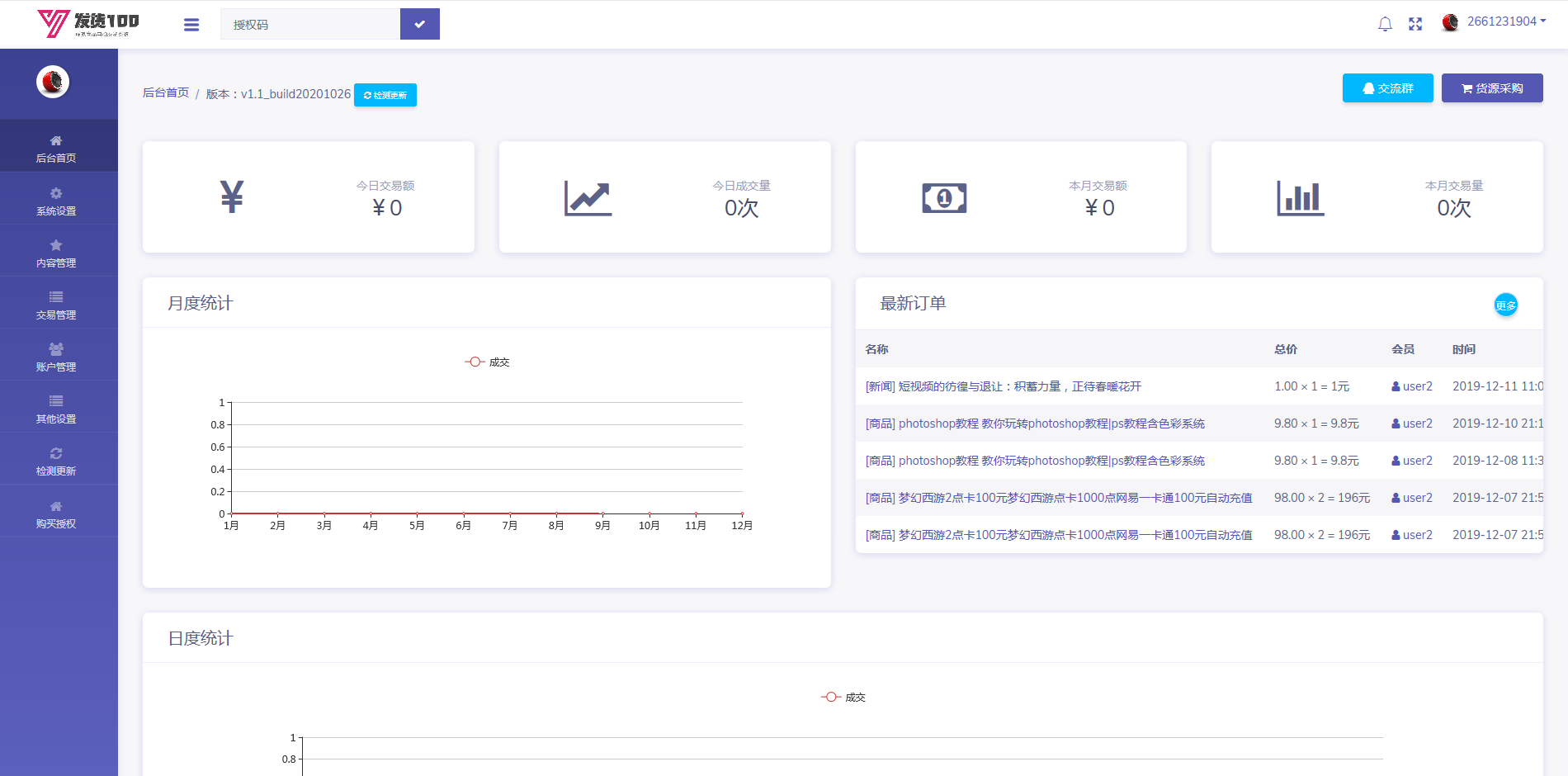Enter fullscreen via the expand icon
1568x776 pixels.
1415,24
